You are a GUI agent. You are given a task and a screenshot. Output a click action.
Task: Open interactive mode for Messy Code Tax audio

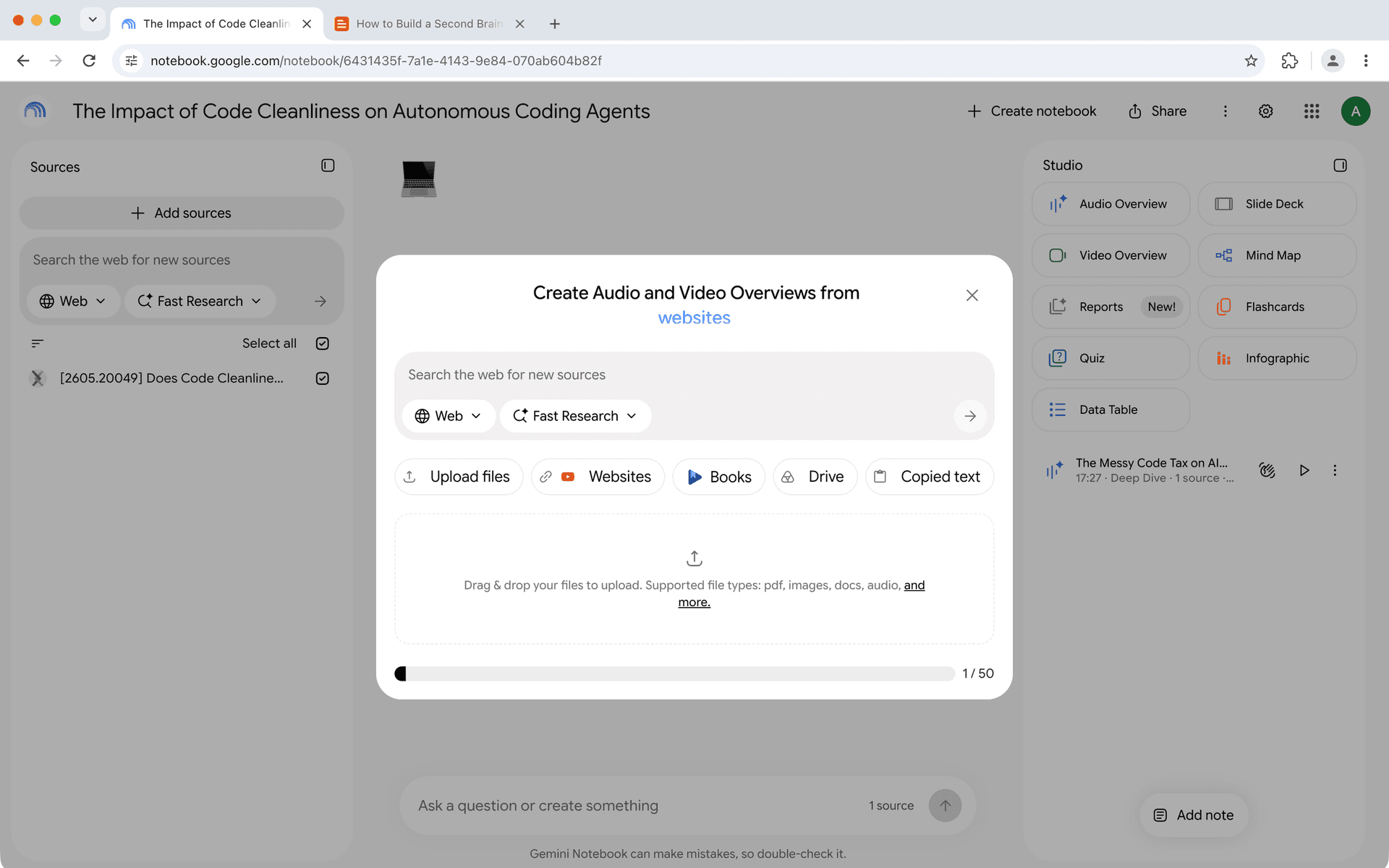1267,470
